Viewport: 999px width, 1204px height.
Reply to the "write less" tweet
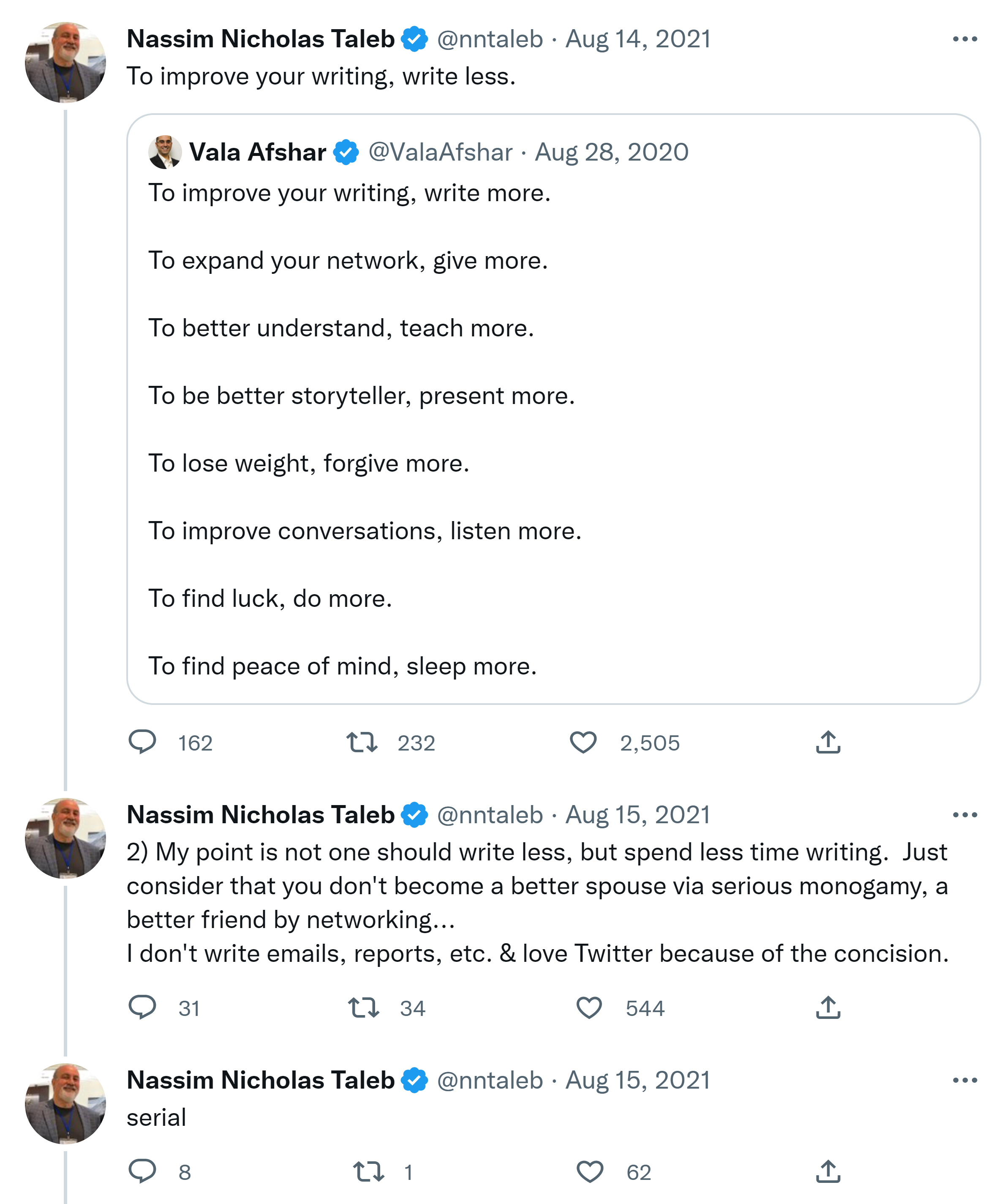click(x=142, y=742)
